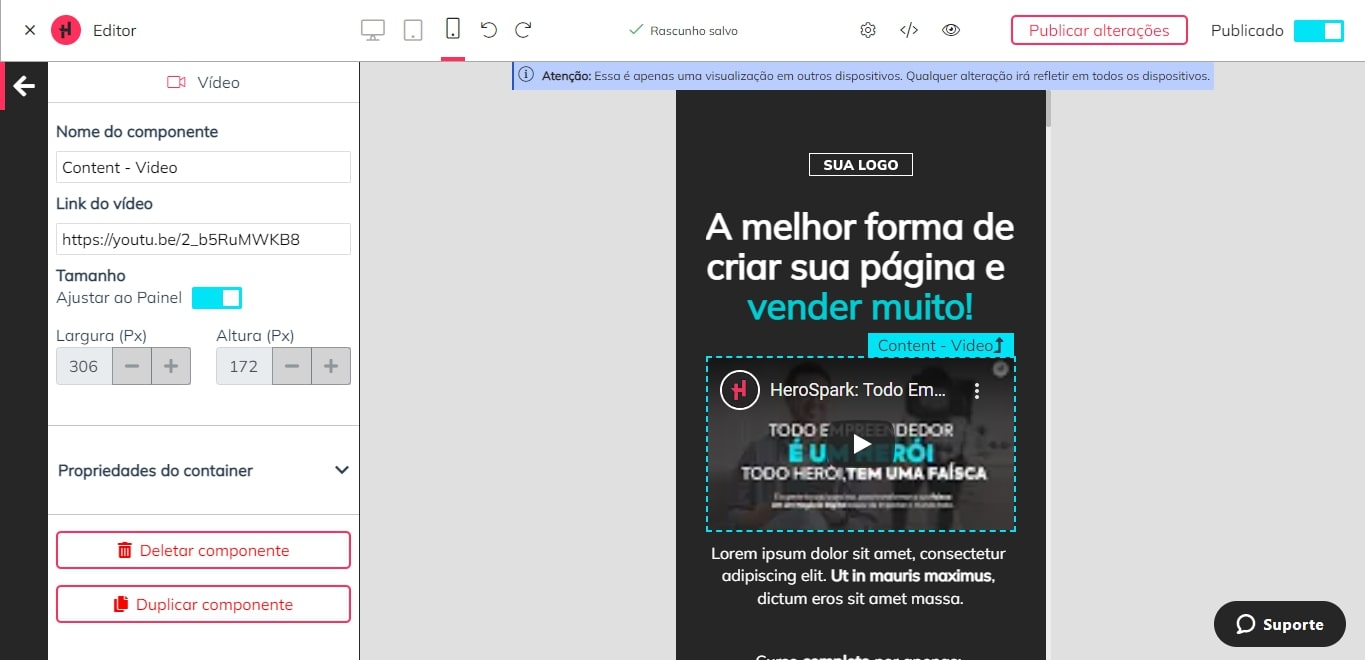Click the Altura value 172 field
This screenshot has width=1365, height=660.
pos(244,366)
